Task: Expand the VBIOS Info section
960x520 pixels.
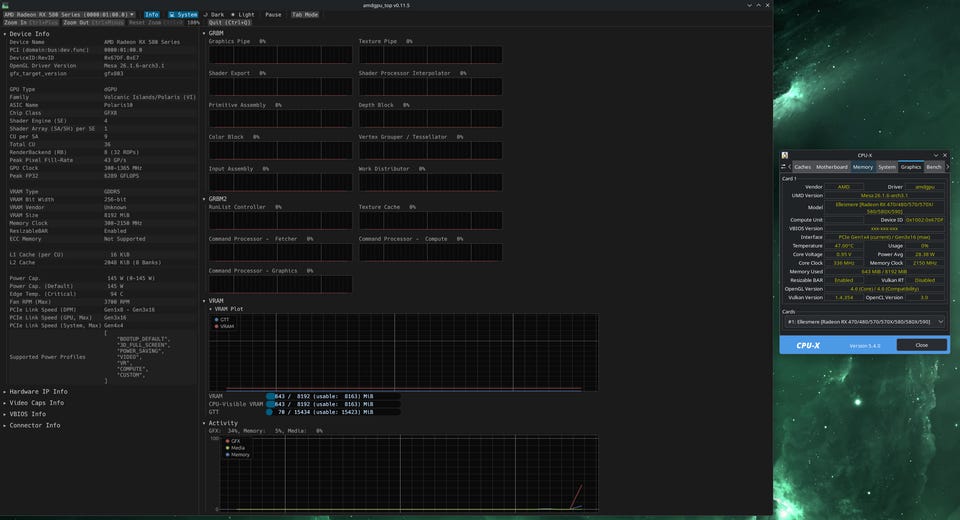Action: tap(24, 414)
